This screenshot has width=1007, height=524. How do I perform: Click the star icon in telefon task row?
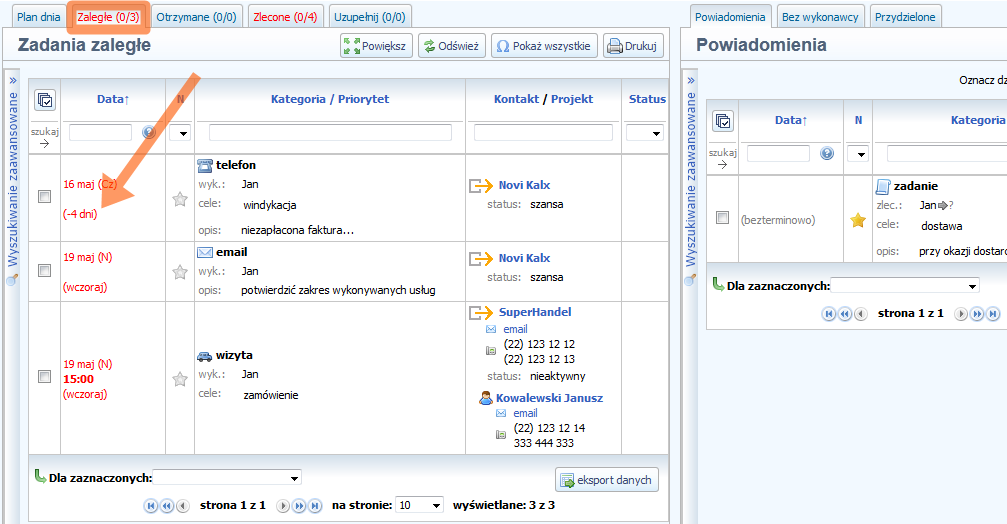coord(180,199)
